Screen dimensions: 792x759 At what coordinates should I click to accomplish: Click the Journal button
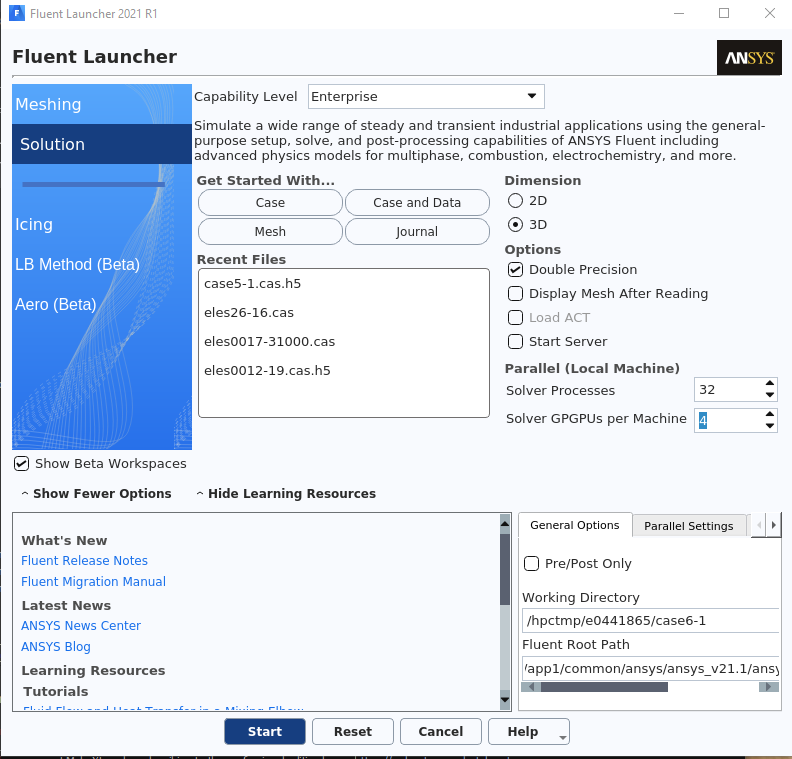pos(417,231)
